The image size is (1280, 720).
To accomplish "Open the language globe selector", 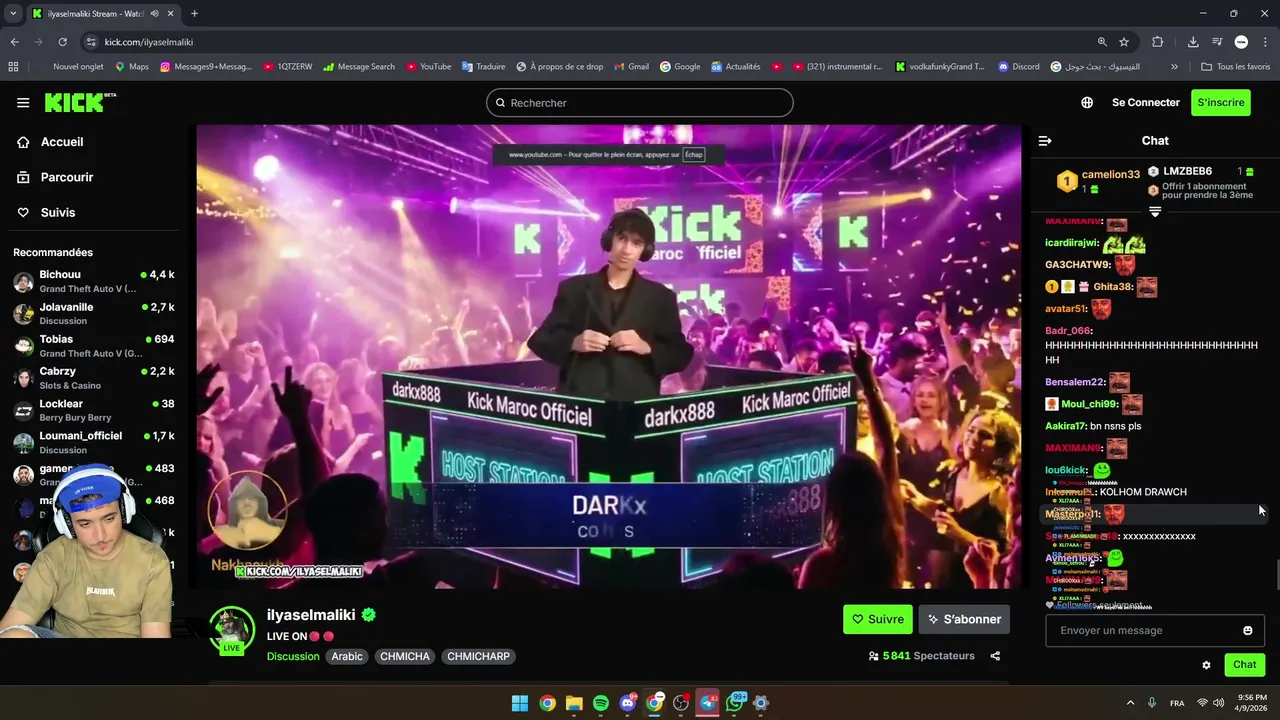I will (1087, 102).
